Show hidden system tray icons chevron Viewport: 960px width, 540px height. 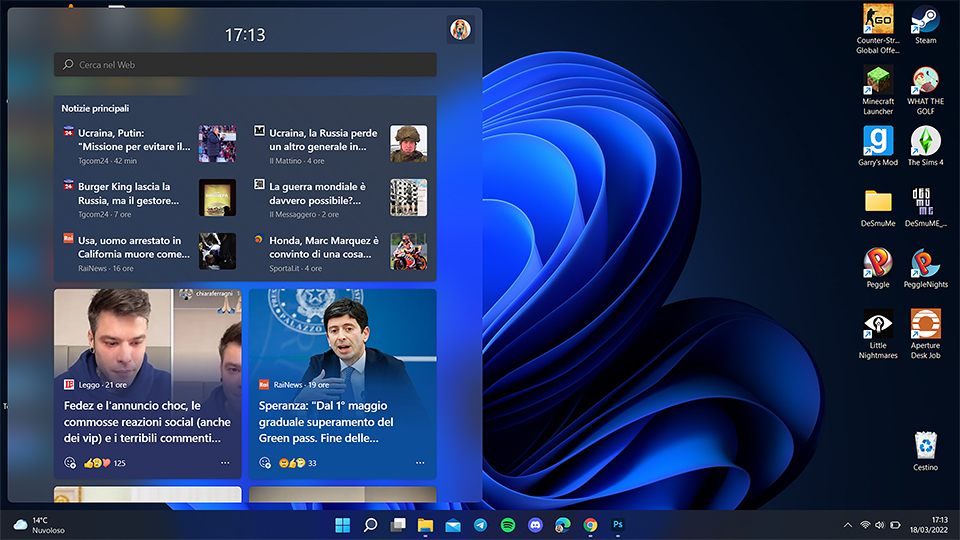tap(848, 525)
